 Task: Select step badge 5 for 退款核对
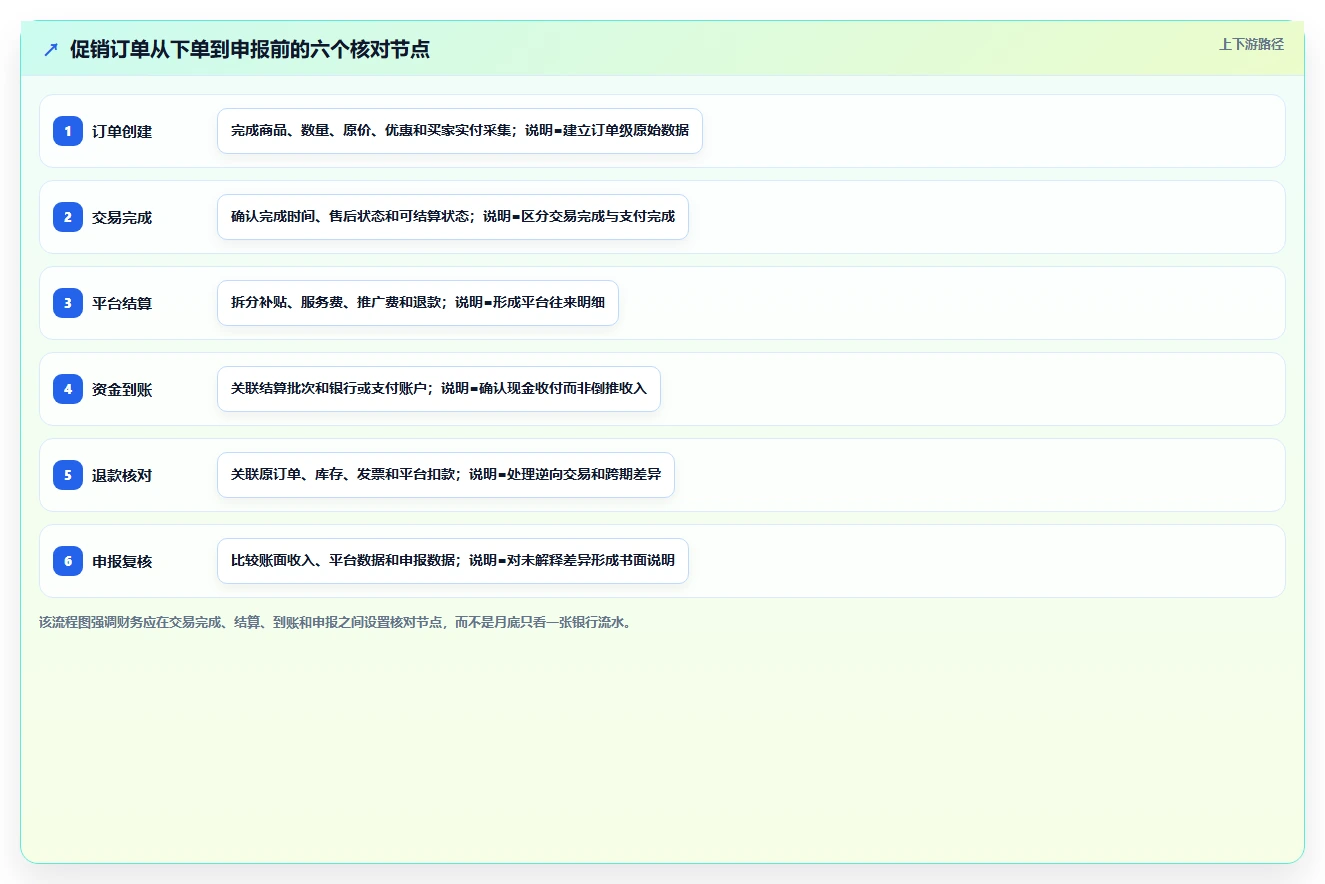coord(68,475)
